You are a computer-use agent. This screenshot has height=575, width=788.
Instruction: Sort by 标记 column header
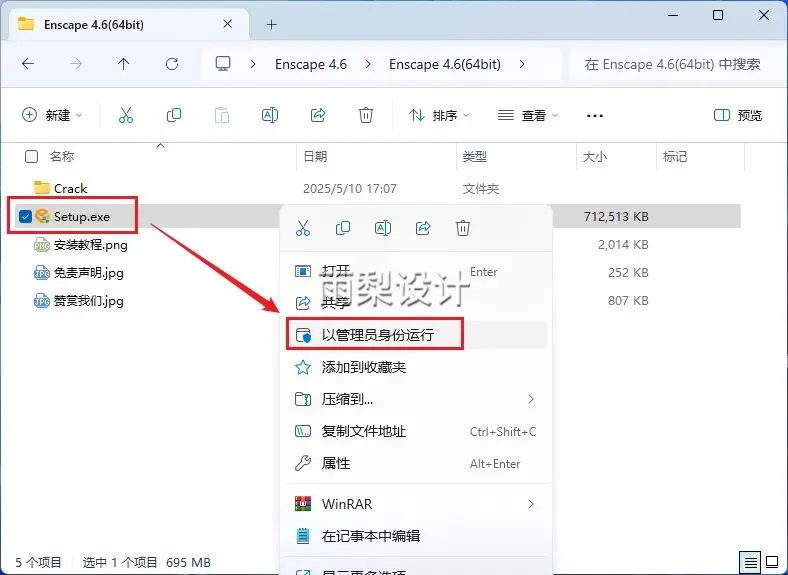675,156
